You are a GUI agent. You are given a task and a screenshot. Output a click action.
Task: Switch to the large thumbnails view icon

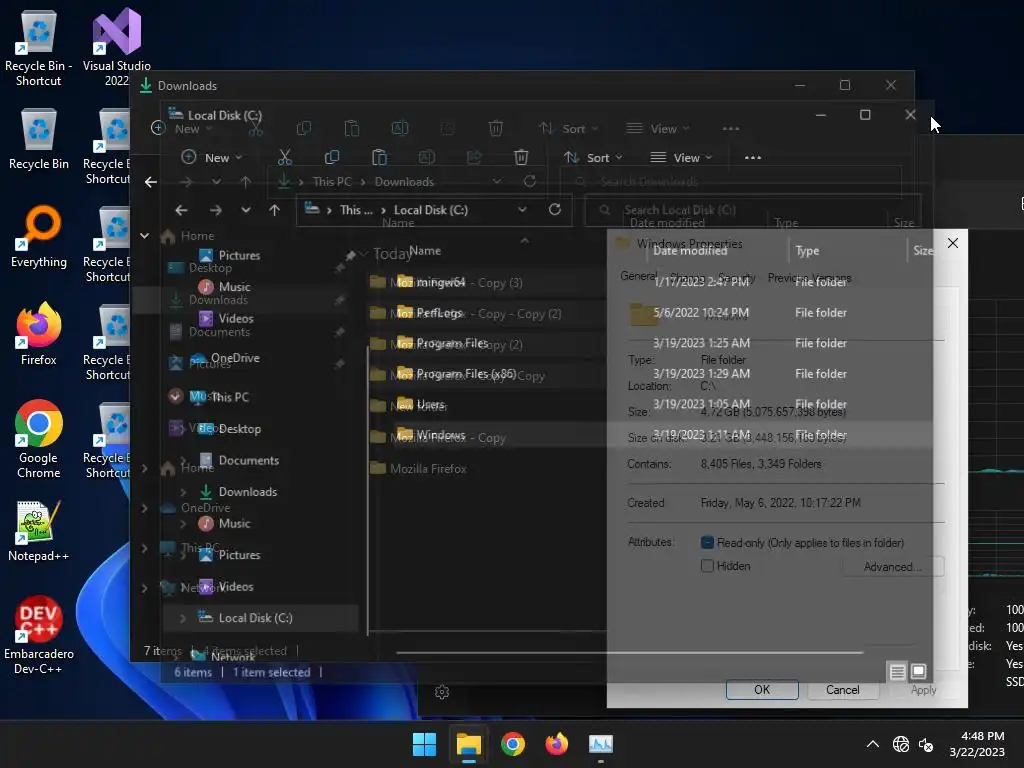point(918,671)
